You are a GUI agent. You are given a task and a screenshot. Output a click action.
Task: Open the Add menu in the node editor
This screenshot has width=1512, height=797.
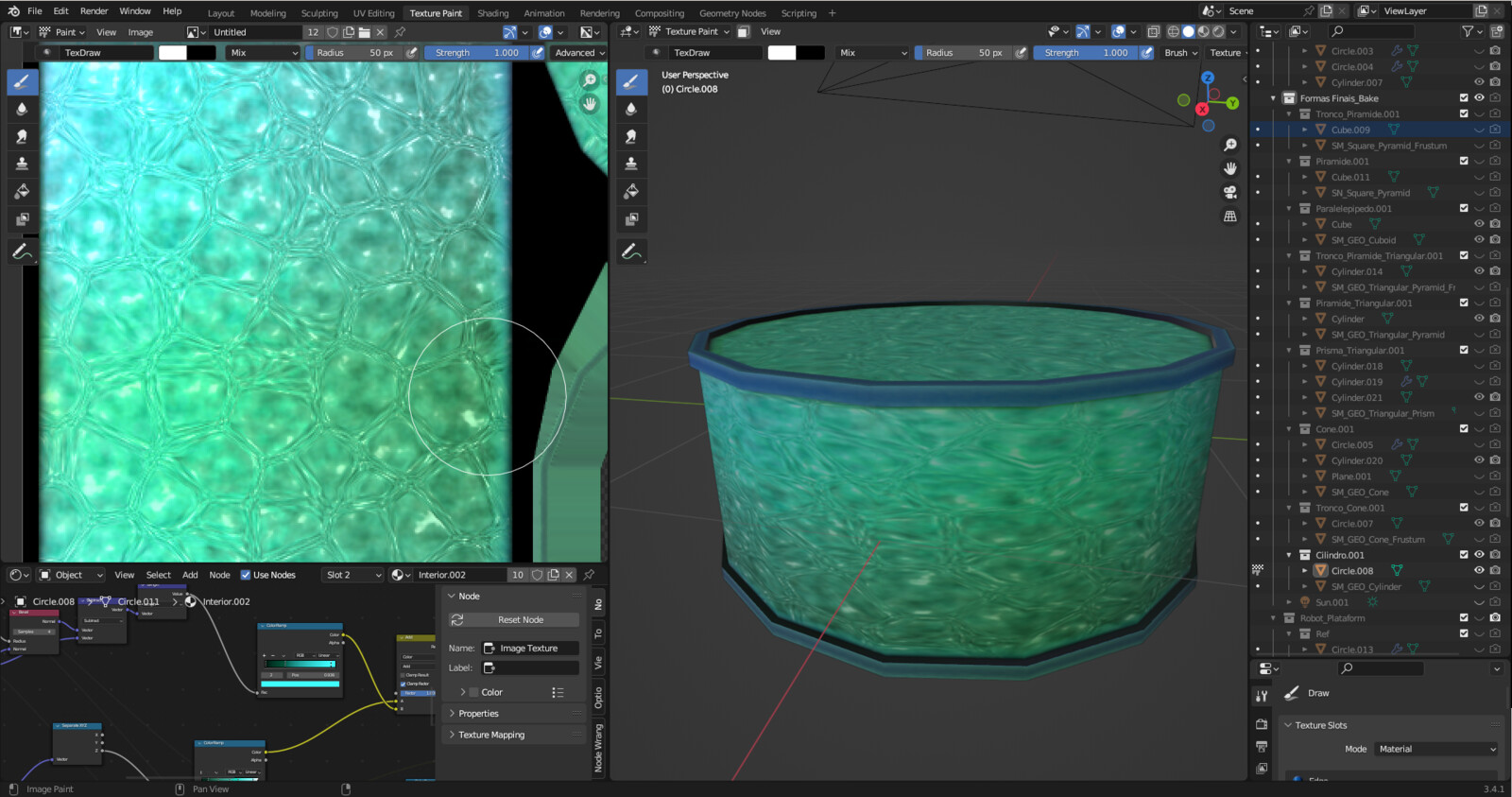pyautogui.click(x=190, y=575)
